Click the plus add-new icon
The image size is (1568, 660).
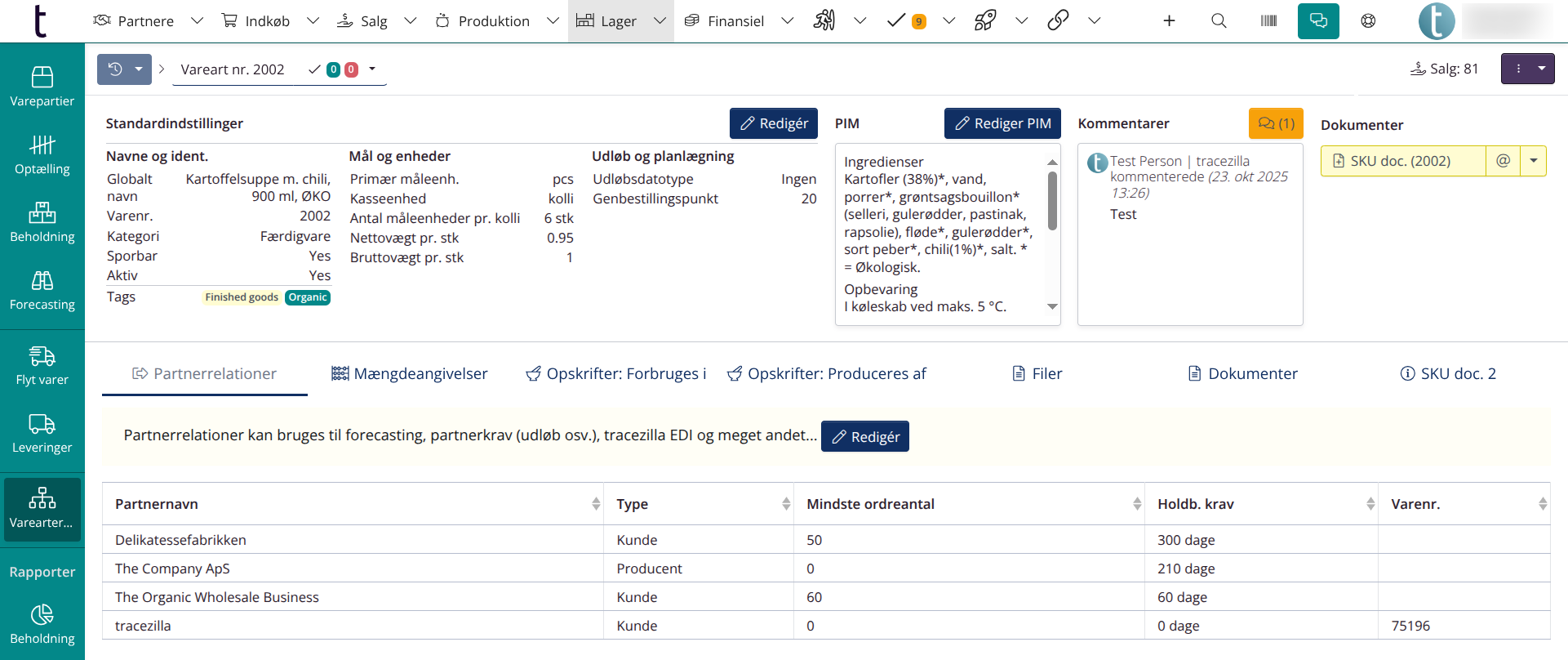[x=1169, y=21]
